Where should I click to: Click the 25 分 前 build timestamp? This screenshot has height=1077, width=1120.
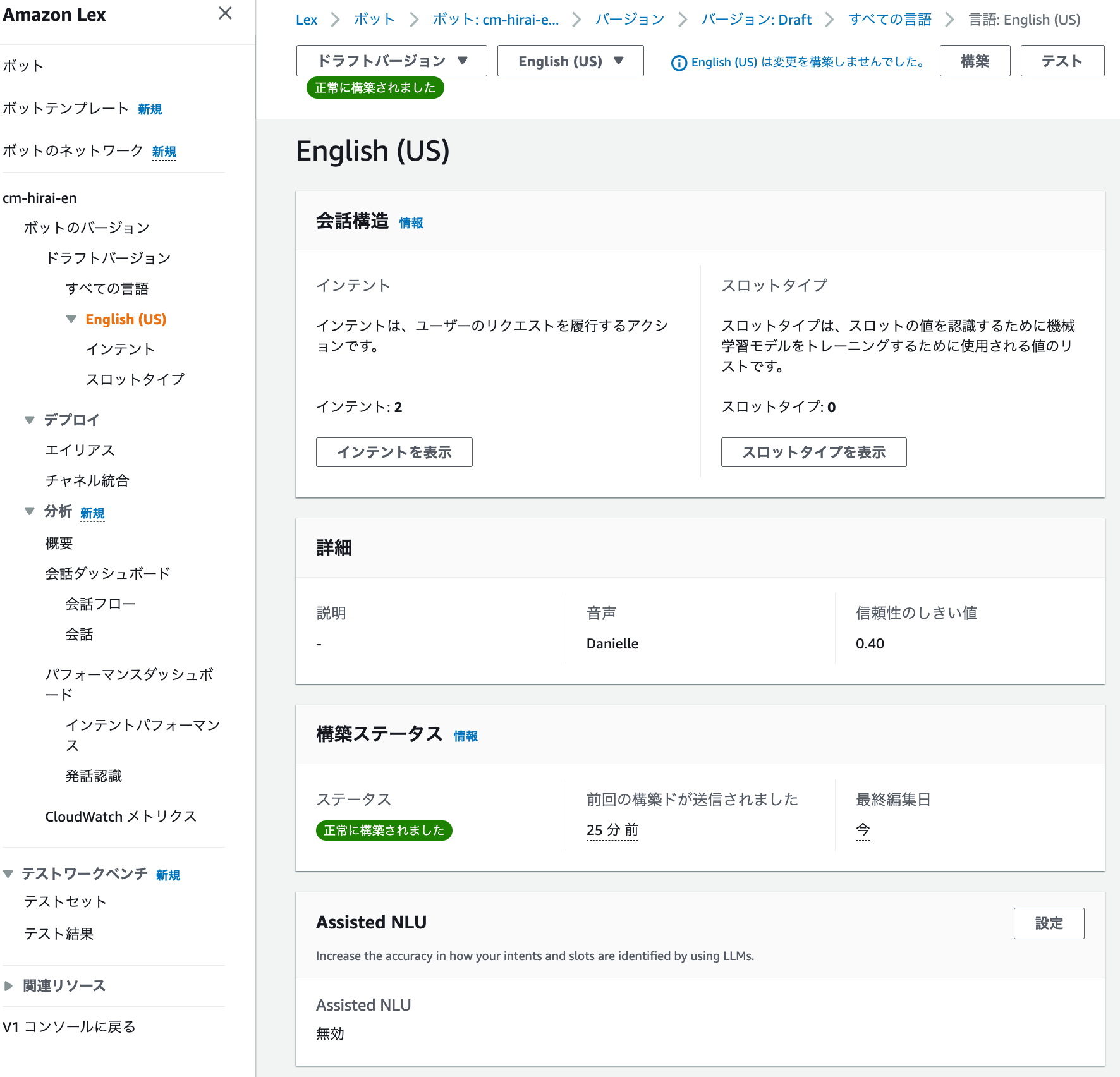click(x=612, y=830)
